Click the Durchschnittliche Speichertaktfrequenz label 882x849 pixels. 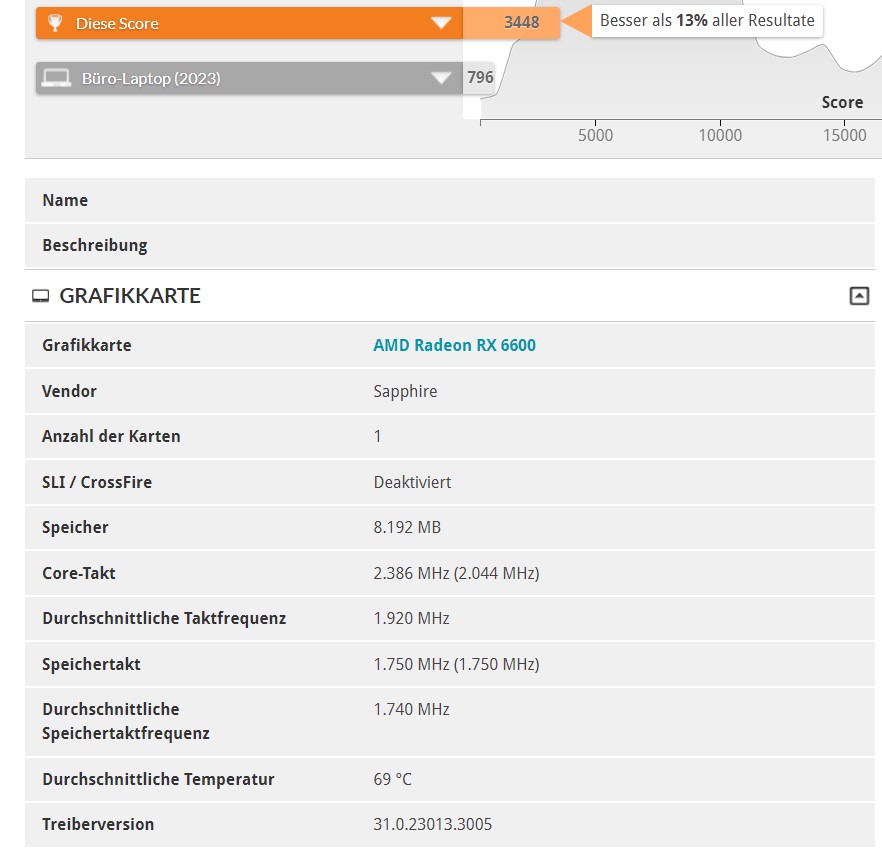pyautogui.click(x=126, y=721)
